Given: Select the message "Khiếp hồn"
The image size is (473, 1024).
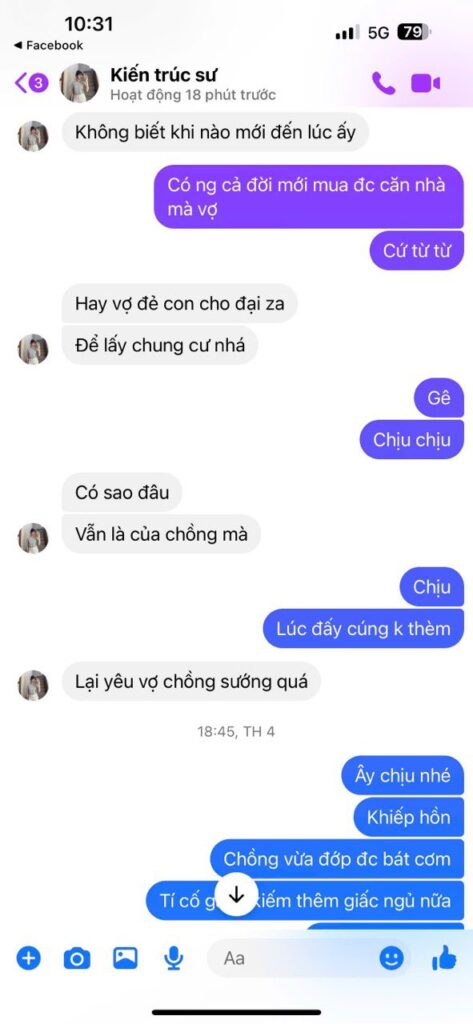Looking at the screenshot, I should [408, 817].
